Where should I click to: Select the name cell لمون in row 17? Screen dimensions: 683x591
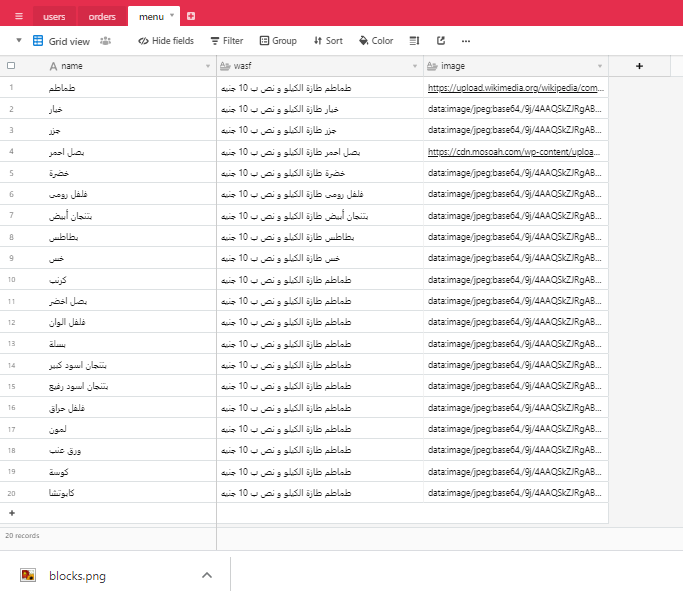(x=129, y=429)
